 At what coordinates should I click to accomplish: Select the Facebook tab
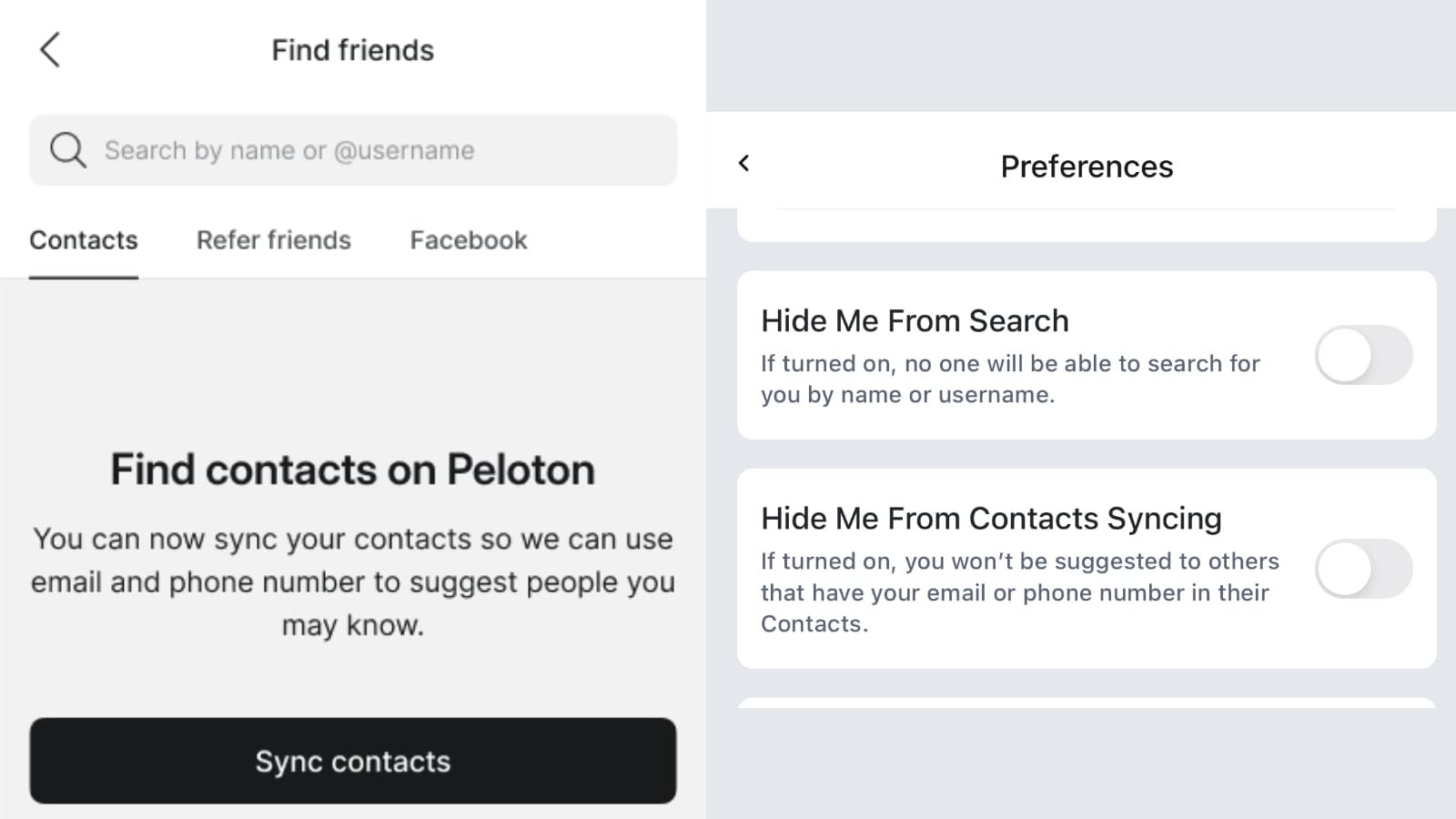point(468,240)
